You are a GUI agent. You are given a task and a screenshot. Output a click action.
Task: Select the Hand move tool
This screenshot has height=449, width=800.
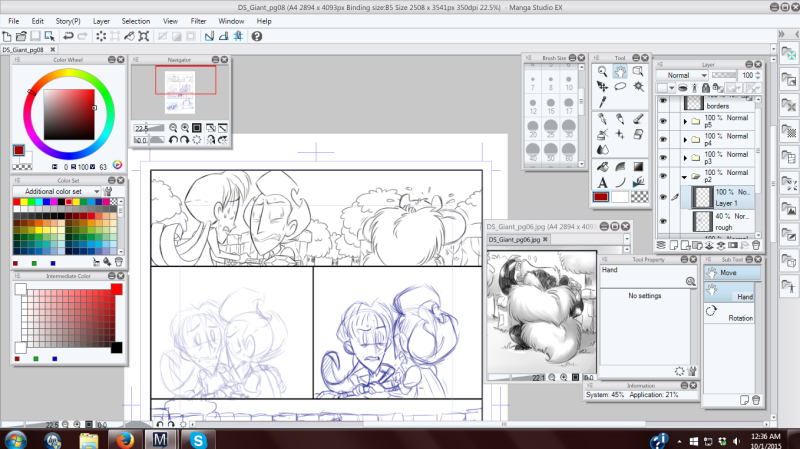coord(620,72)
